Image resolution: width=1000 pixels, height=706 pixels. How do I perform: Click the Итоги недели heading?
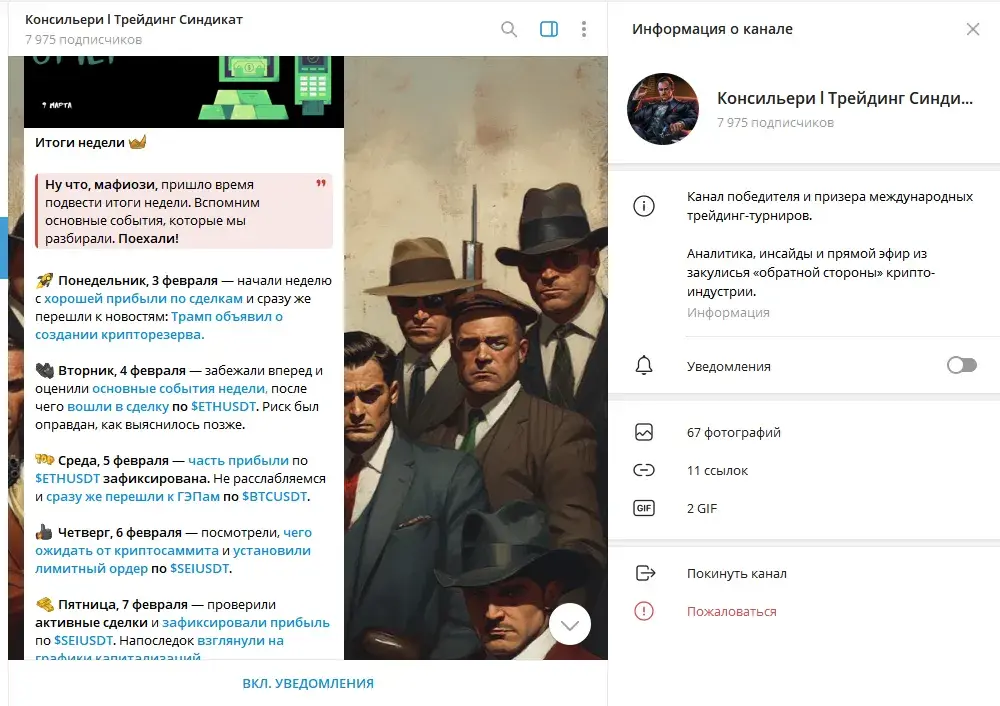click(x=80, y=142)
